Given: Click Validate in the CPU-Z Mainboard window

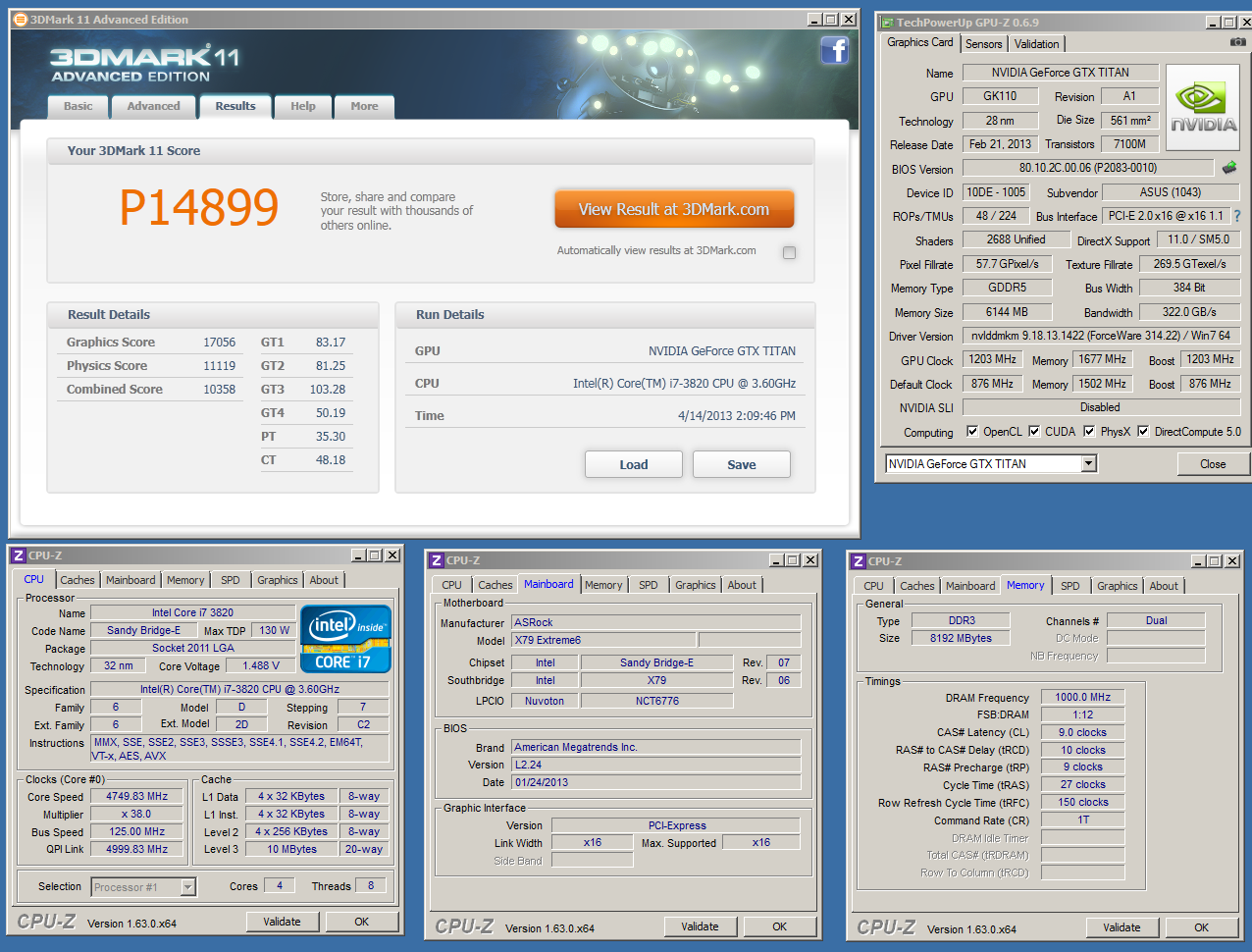Looking at the screenshot, I should (x=700, y=926).
